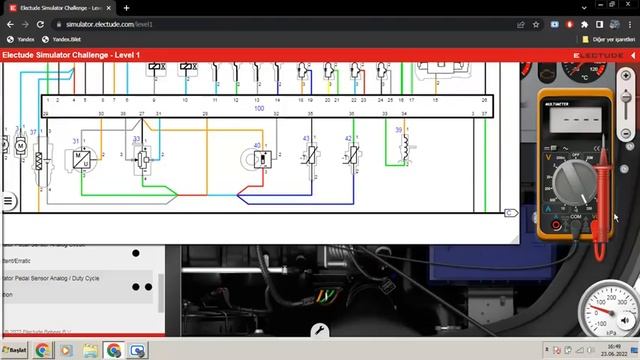Open Chrome three-dot menu
Viewport: 640px width, 360px height.
[630, 25]
